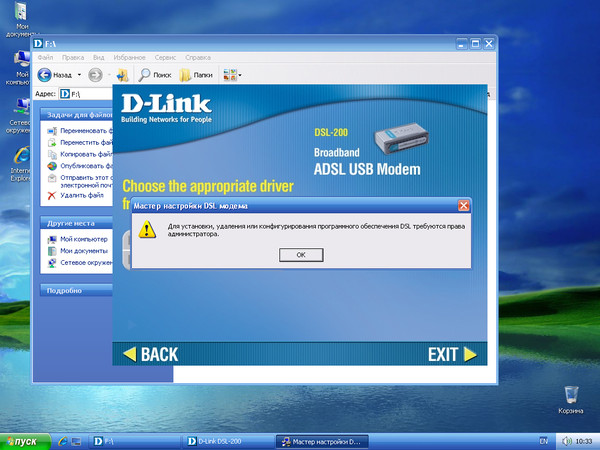Open Мои документы in Другие места
This screenshot has width=600, height=450.
[84, 251]
